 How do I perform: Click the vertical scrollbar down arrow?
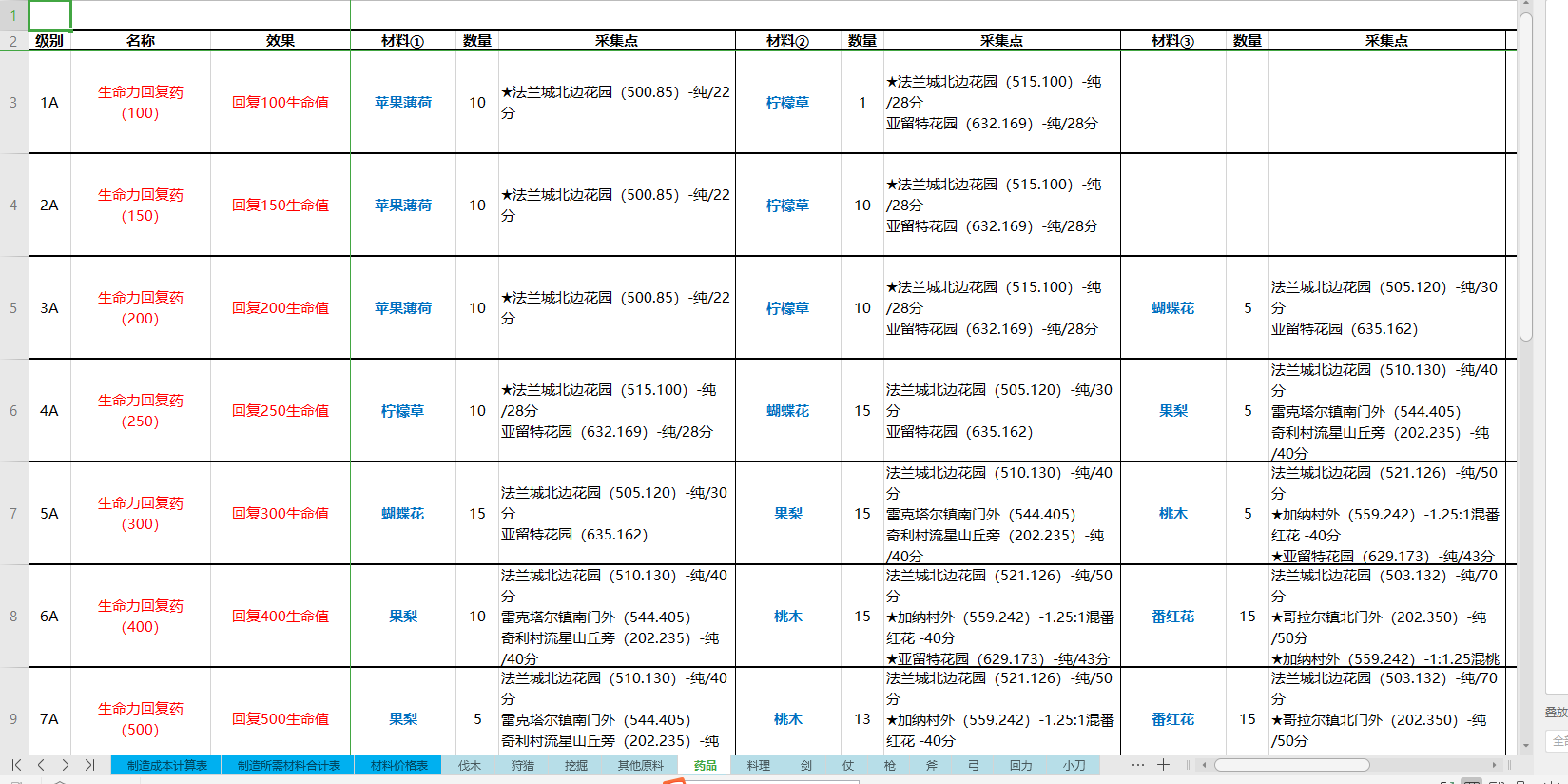coord(1526,747)
